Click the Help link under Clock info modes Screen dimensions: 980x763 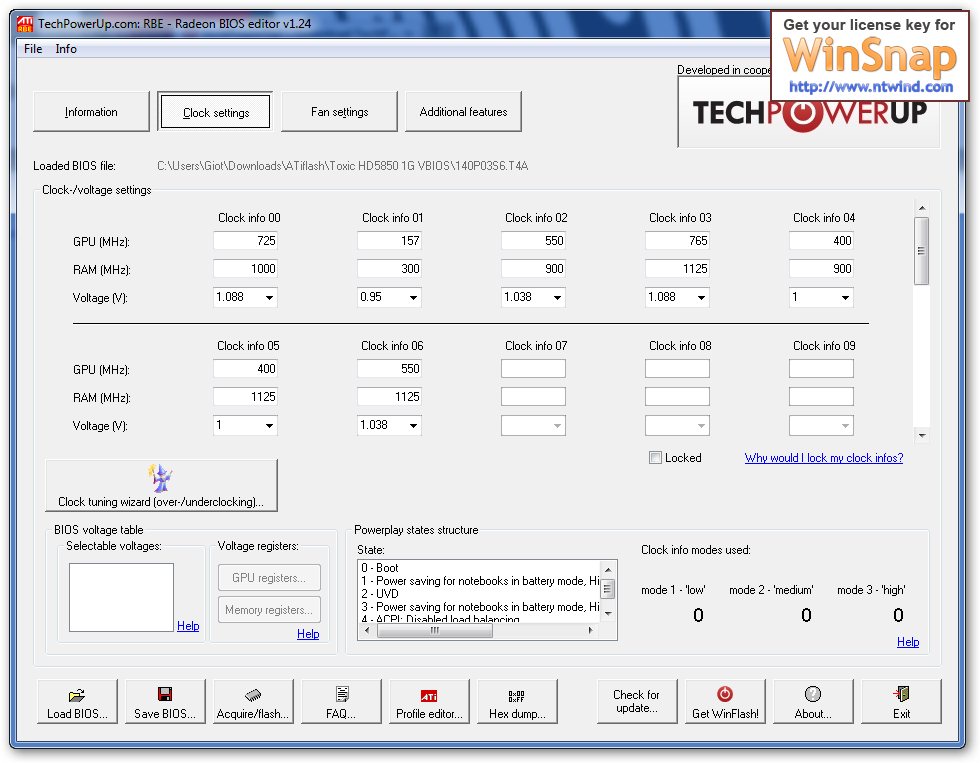[908, 642]
